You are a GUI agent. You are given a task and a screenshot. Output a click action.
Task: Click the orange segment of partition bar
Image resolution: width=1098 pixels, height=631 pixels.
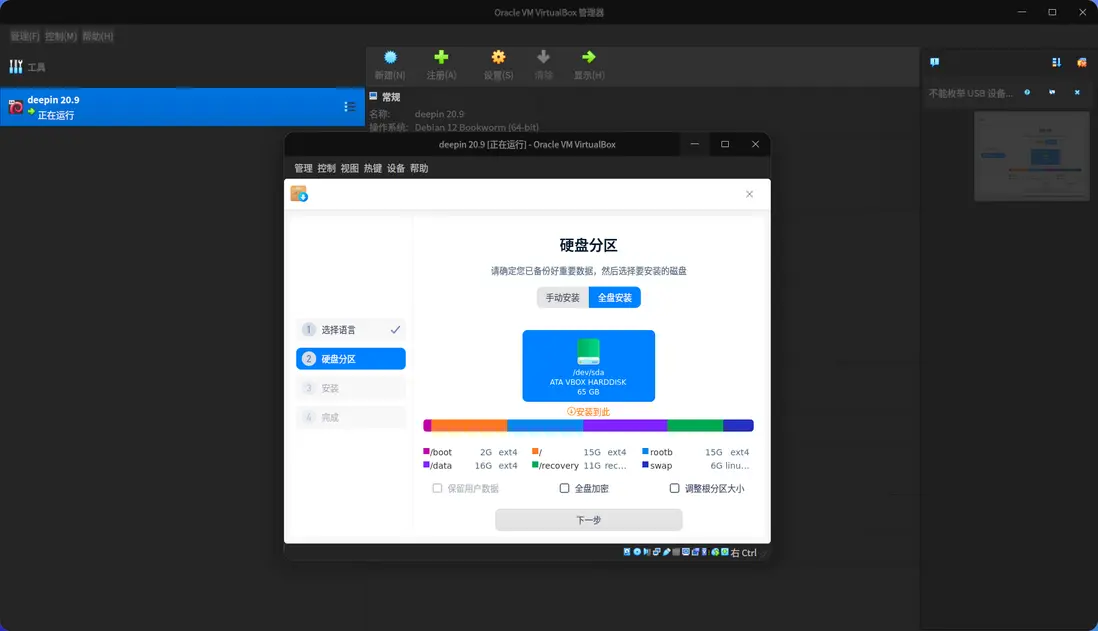[469, 425]
